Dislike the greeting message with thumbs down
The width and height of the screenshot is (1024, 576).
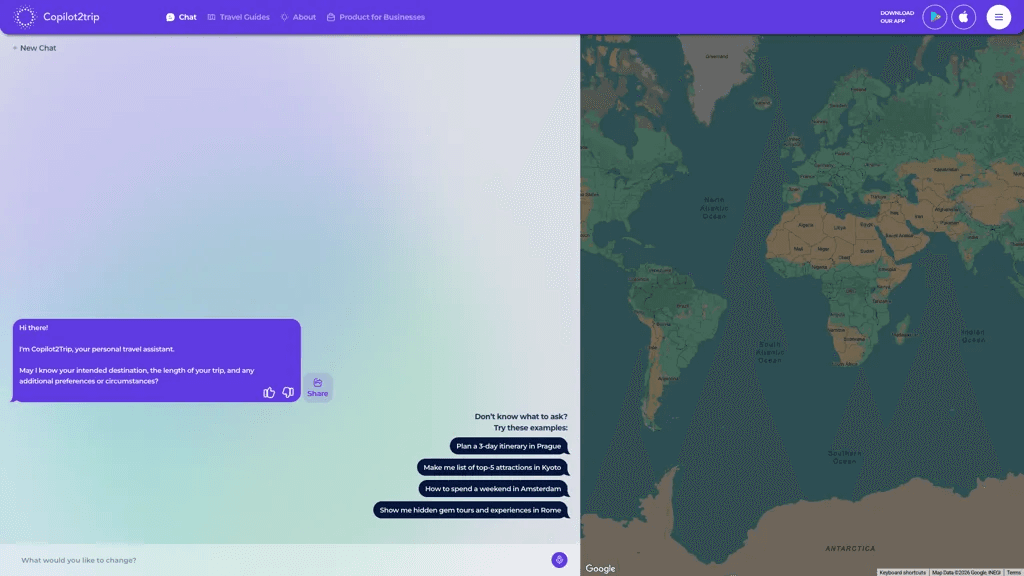(x=288, y=392)
